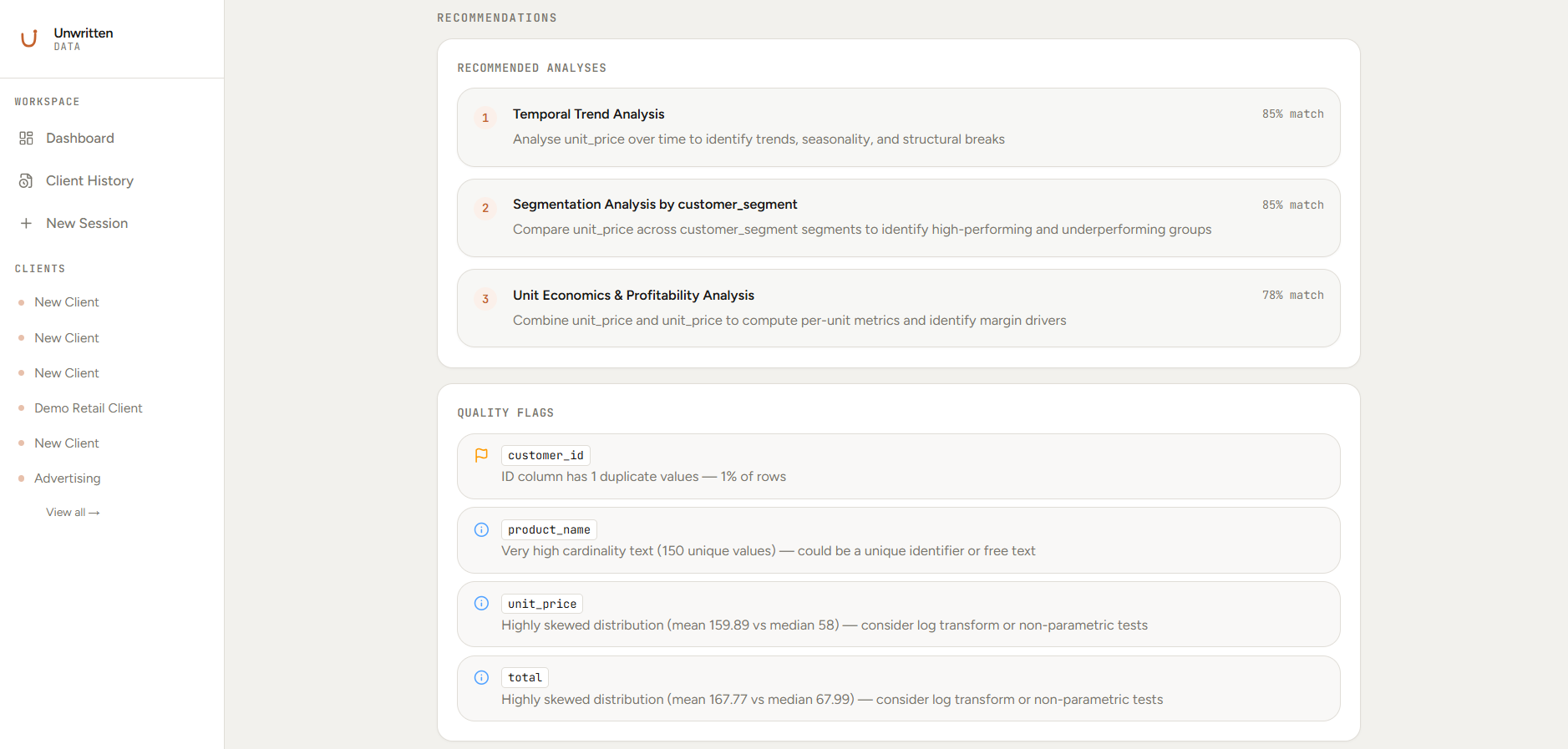Screen dimensions: 1568x749
Task: Click the plus icon for New Session
Action: pyautogui.click(x=26, y=223)
